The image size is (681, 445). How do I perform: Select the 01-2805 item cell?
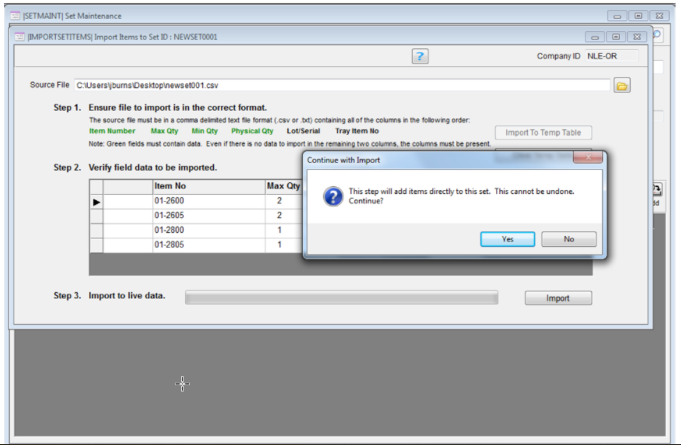click(206, 244)
